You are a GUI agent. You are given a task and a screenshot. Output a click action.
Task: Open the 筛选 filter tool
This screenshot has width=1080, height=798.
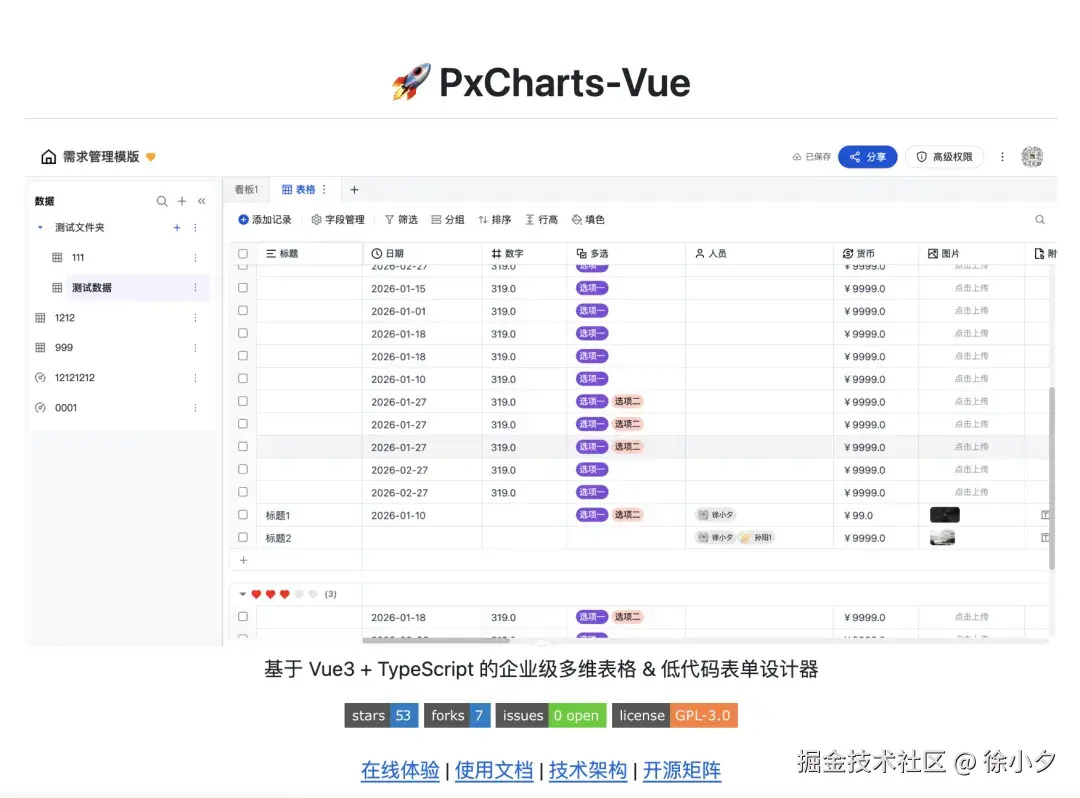click(401, 220)
